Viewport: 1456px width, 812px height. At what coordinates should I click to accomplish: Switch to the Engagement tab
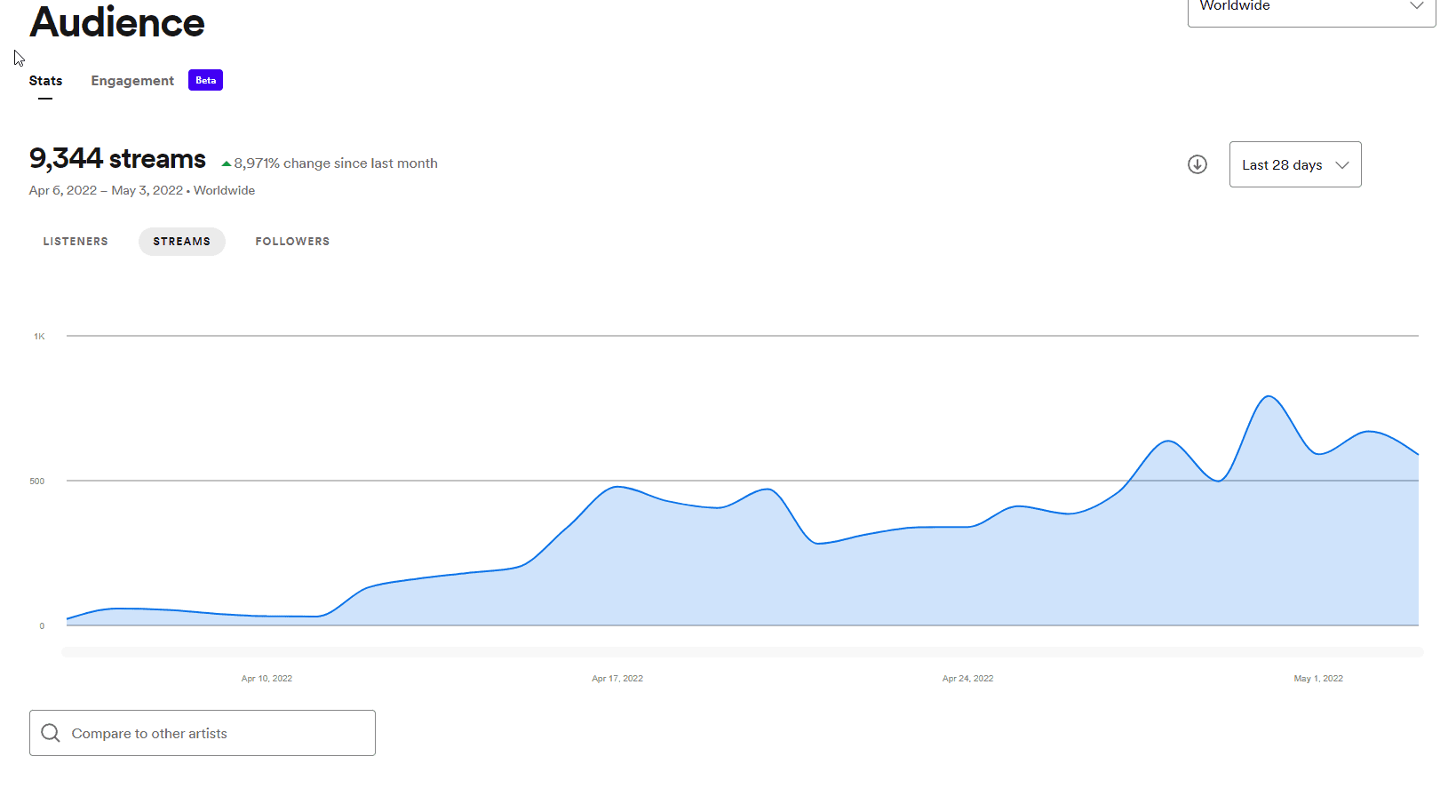(132, 81)
